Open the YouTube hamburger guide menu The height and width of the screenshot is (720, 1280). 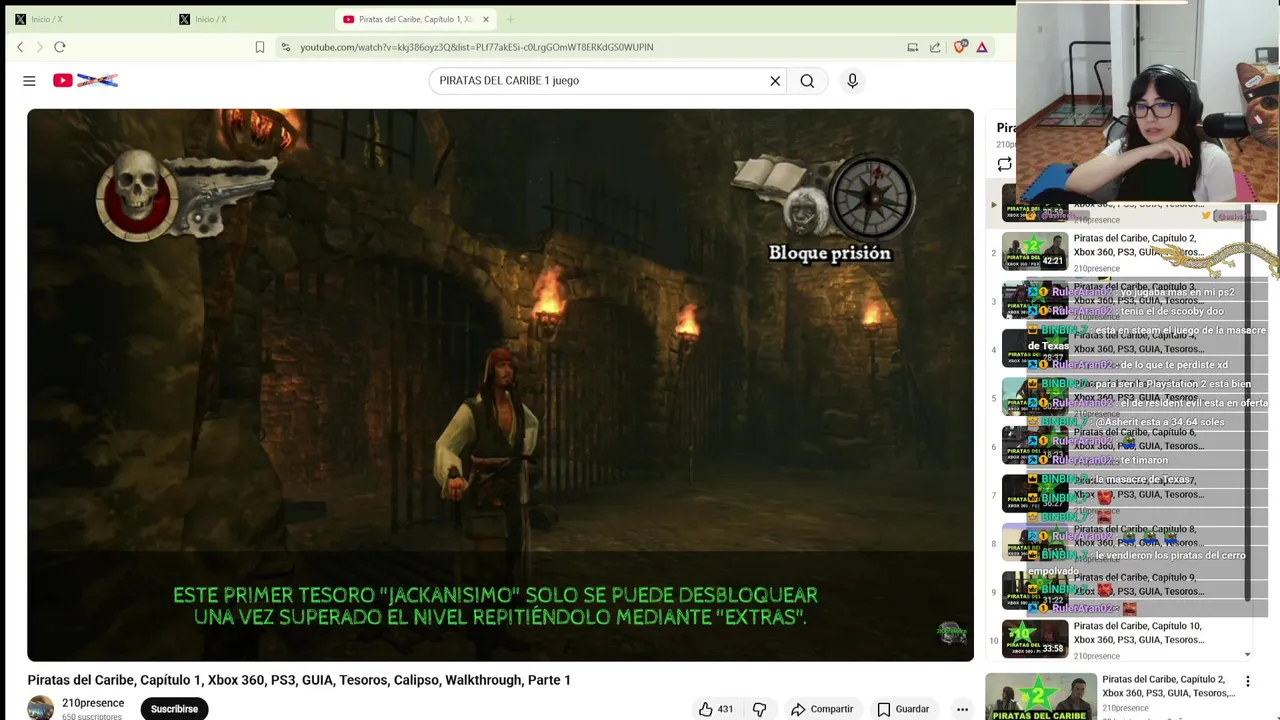pos(29,81)
